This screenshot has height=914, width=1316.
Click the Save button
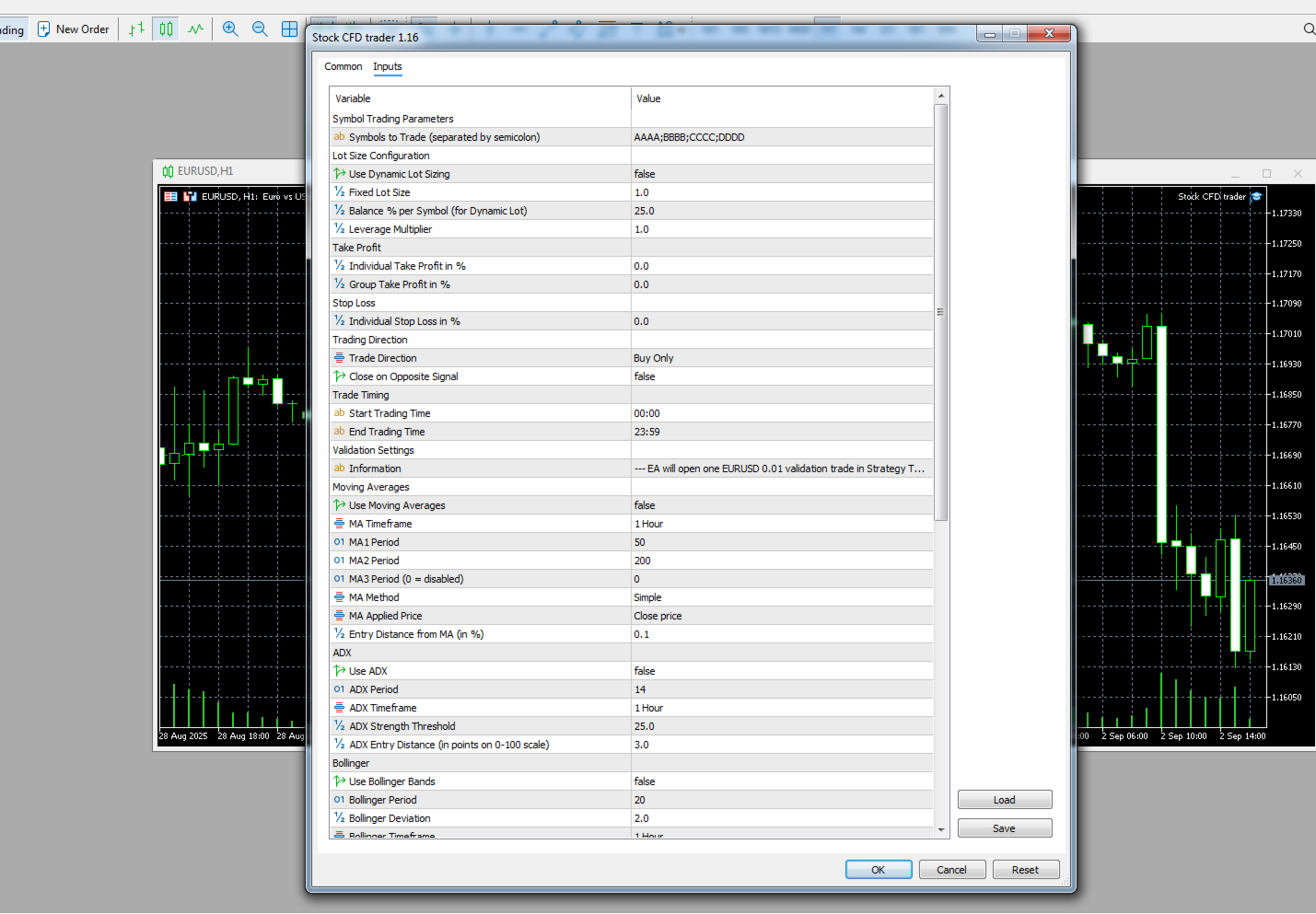tap(1005, 828)
